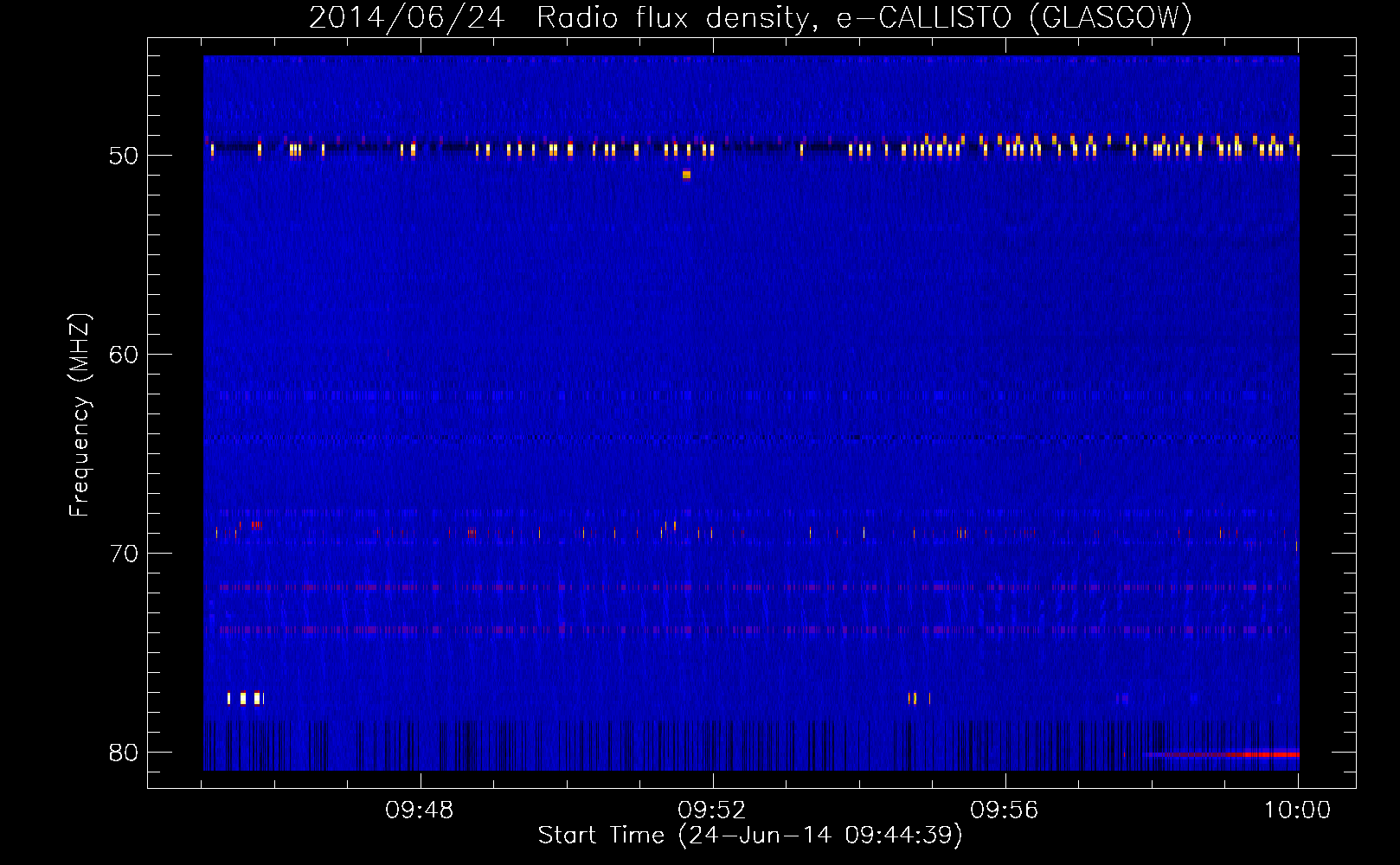Click the isolated orange spot just below 50 MHz
Image resolution: width=1400 pixels, height=865 pixels.
point(686,175)
